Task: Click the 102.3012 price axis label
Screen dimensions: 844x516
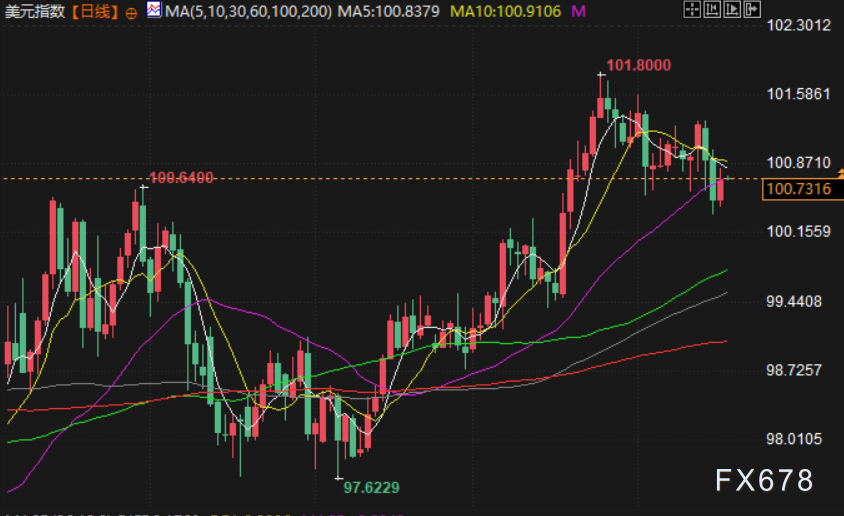Action: [798, 25]
